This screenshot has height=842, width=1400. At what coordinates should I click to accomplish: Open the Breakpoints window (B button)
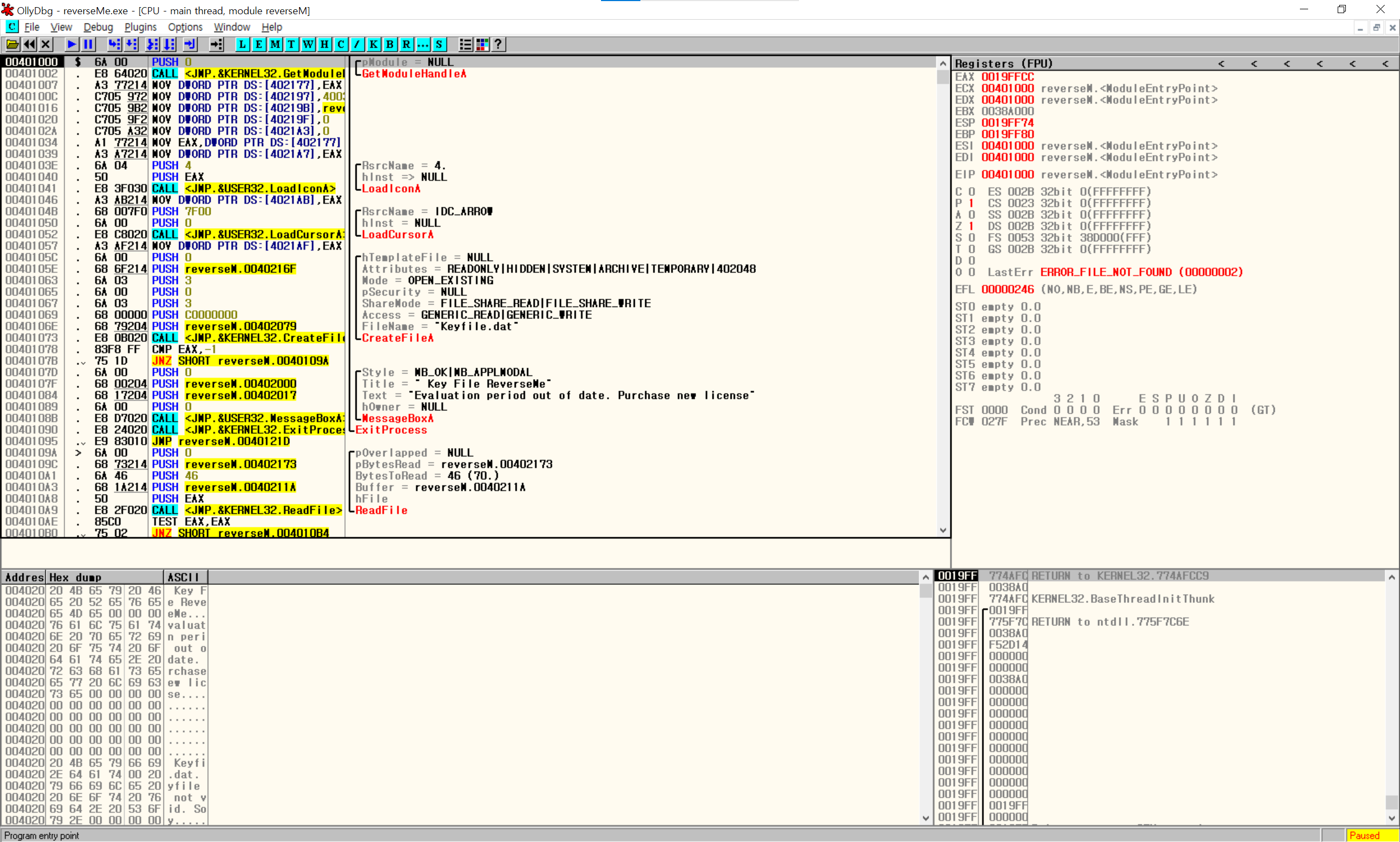click(390, 44)
